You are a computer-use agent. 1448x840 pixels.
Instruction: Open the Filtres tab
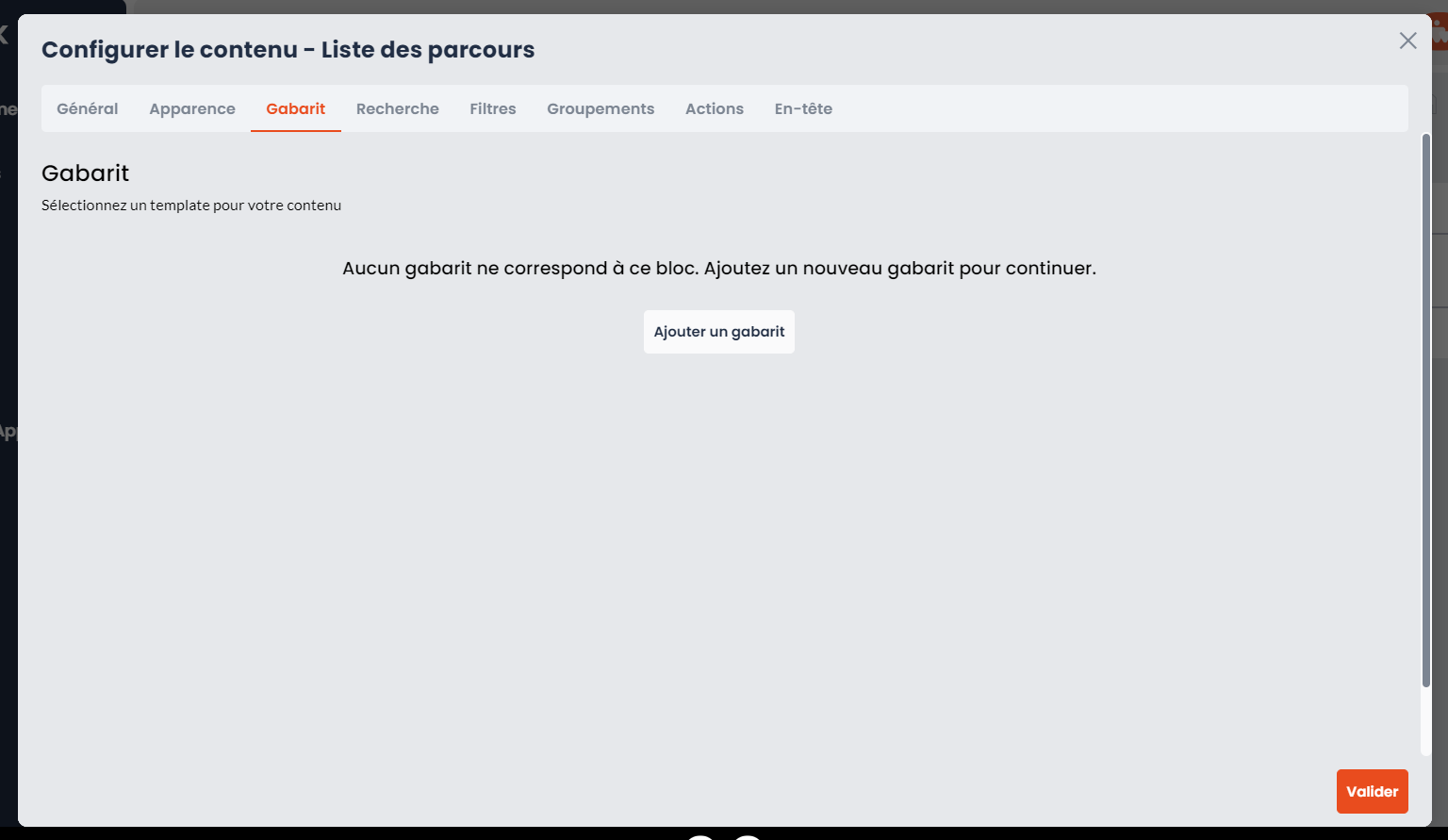click(x=493, y=108)
